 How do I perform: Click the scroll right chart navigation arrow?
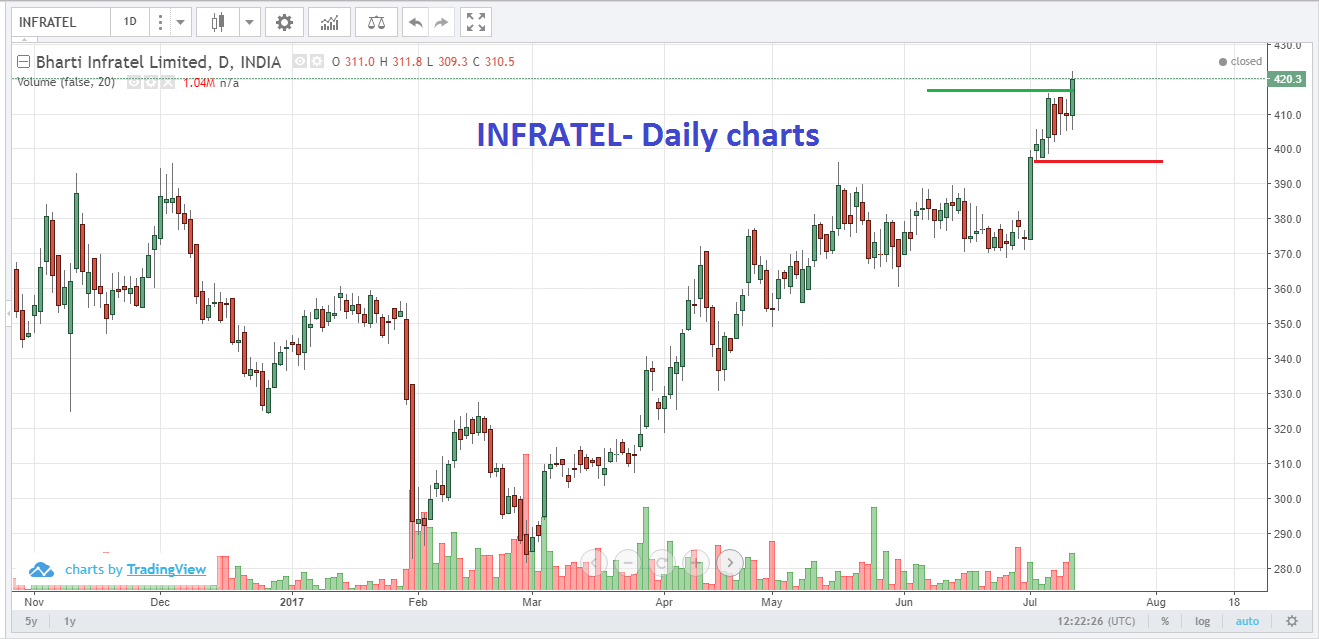click(x=730, y=562)
